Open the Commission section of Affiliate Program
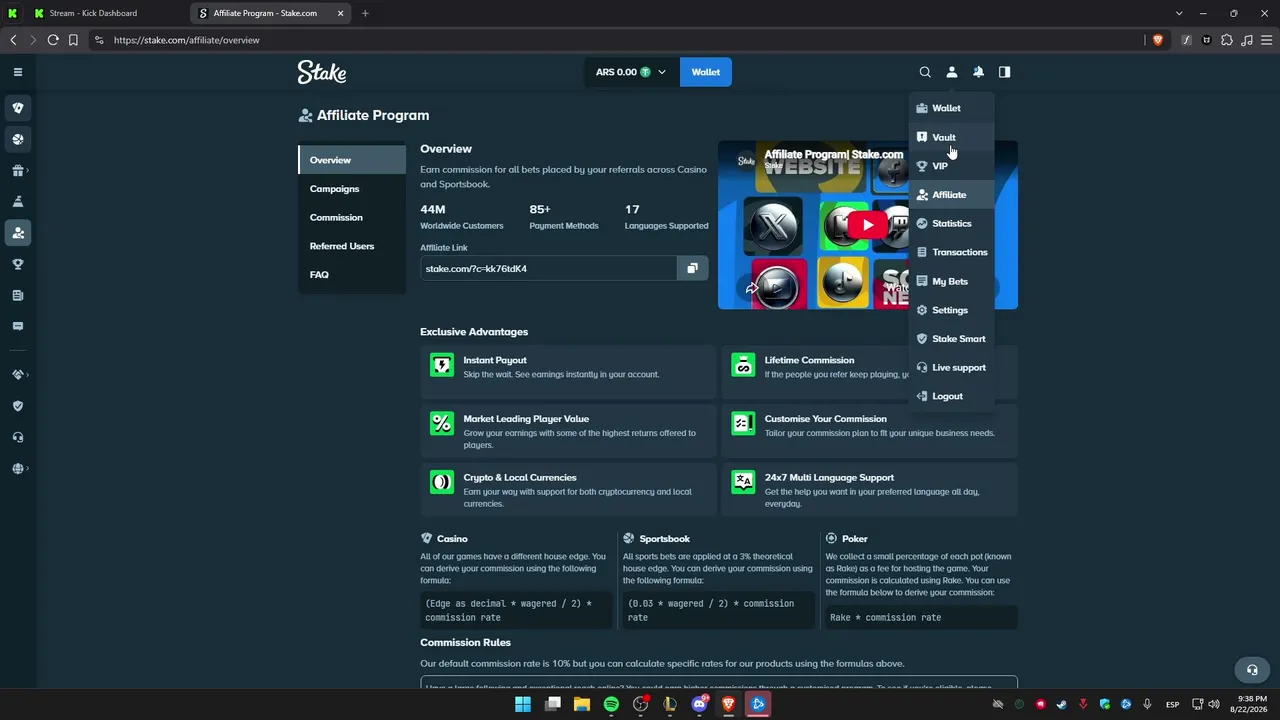Image resolution: width=1280 pixels, height=720 pixels. click(352, 217)
